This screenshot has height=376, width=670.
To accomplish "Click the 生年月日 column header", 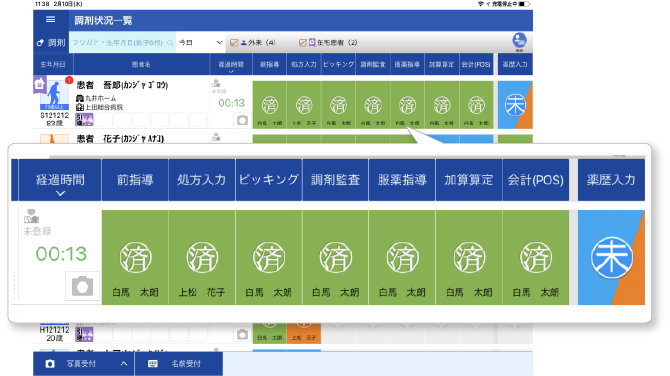I will [x=53, y=65].
